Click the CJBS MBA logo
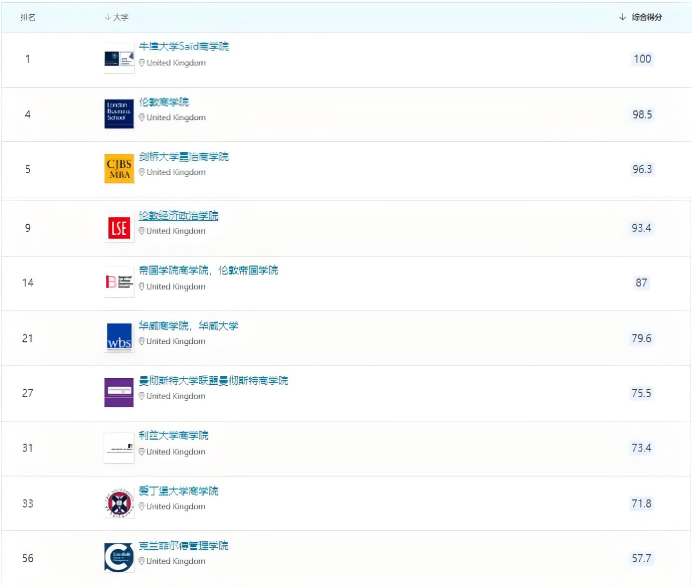692x587 pixels. (119, 169)
